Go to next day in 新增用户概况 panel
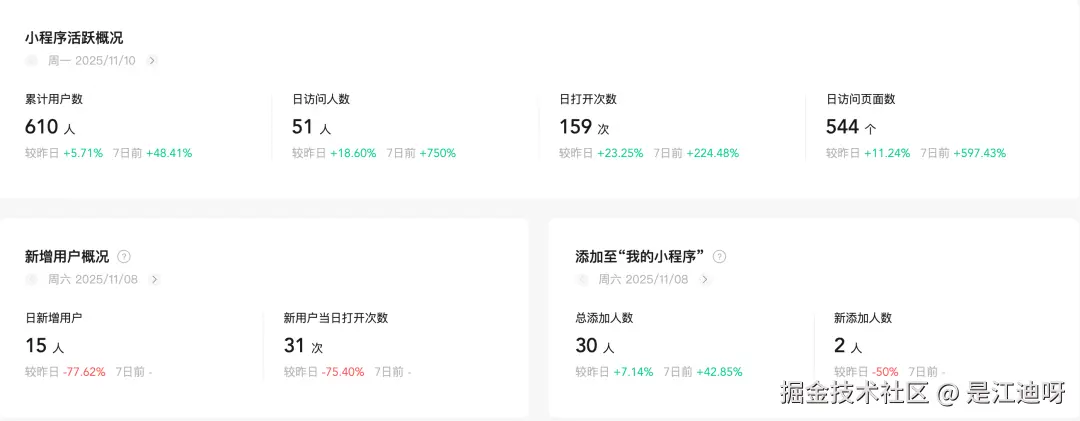This screenshot has height=421, width=1080. coord(154,280)
